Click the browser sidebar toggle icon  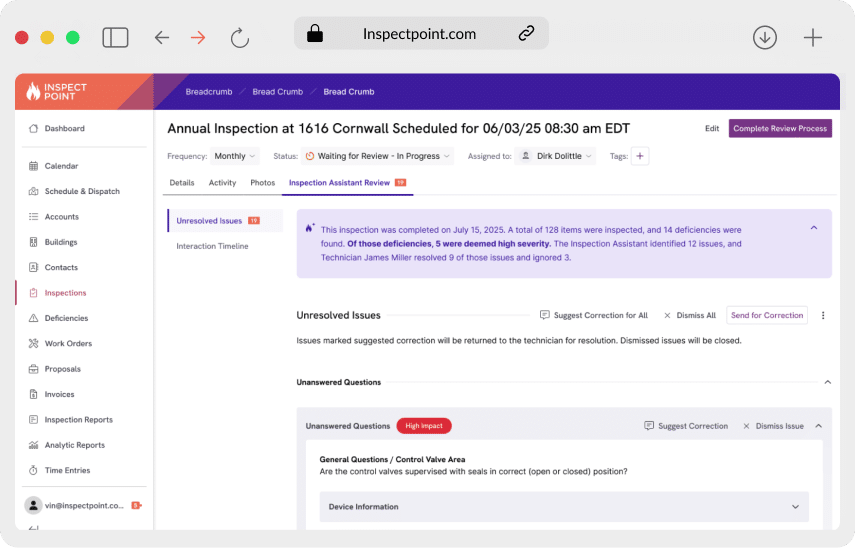[115, 37]
